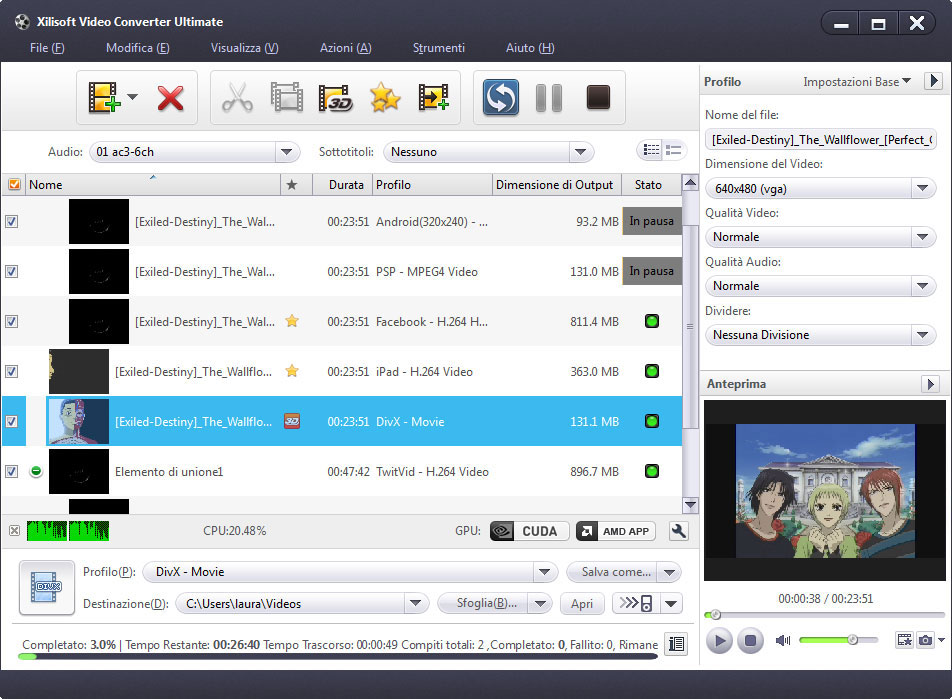Close the CPU usage graph
The height and width of the screenshot is (699, 952).
click(15, 531)
